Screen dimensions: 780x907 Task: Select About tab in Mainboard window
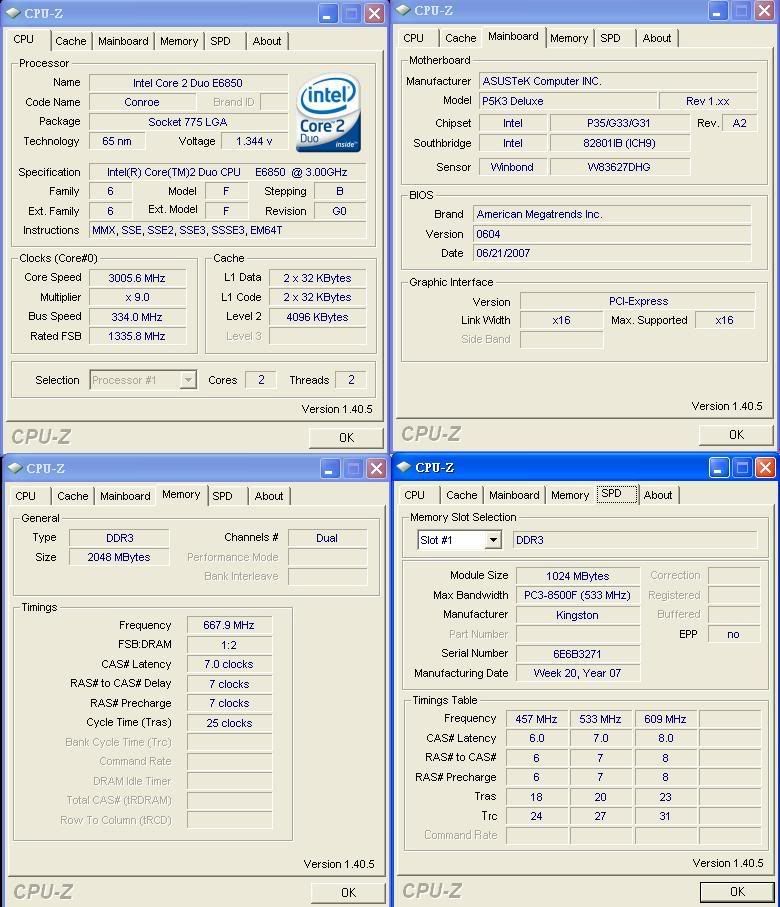point(657,38)
